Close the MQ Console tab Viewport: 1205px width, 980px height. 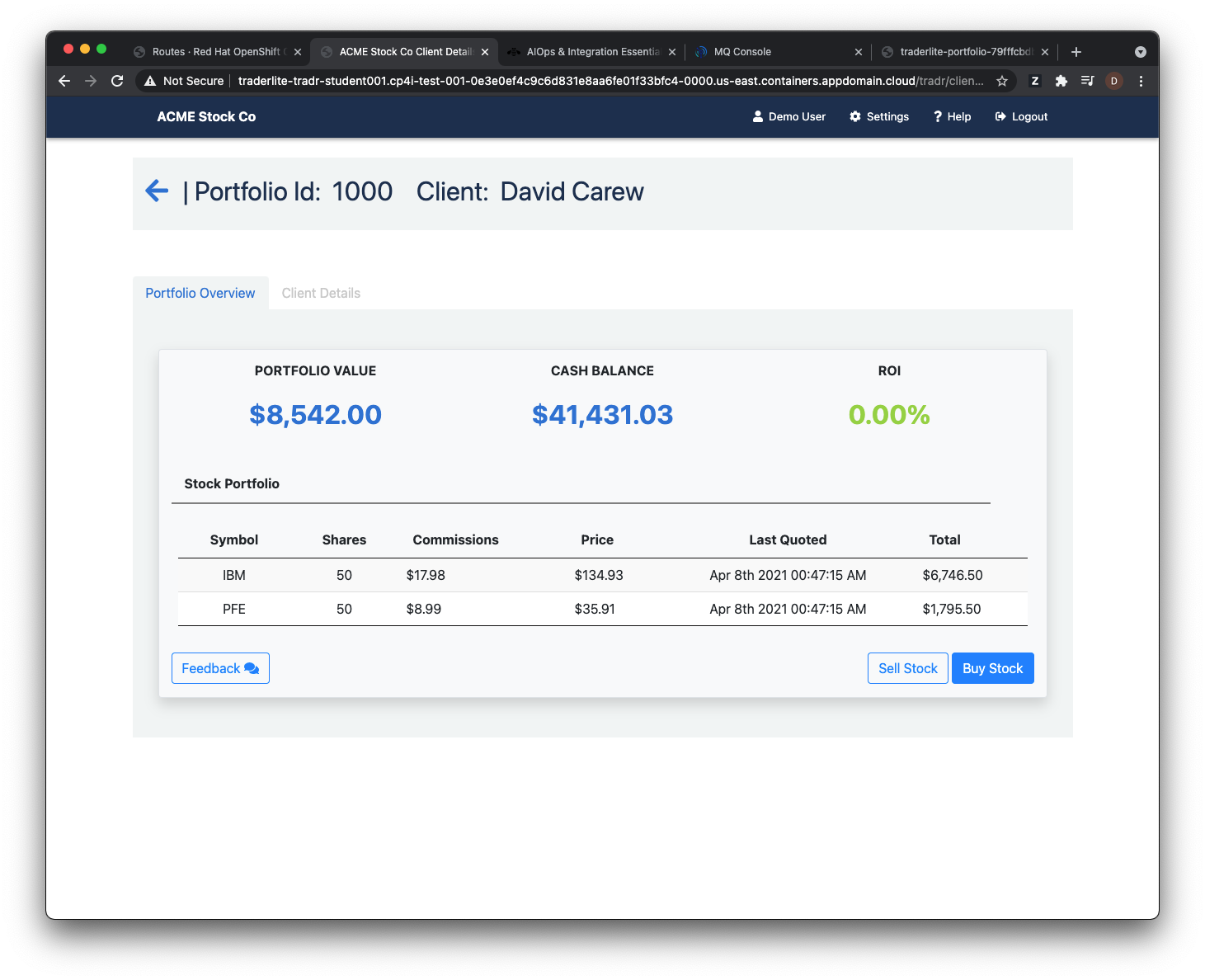coord(859,52)
